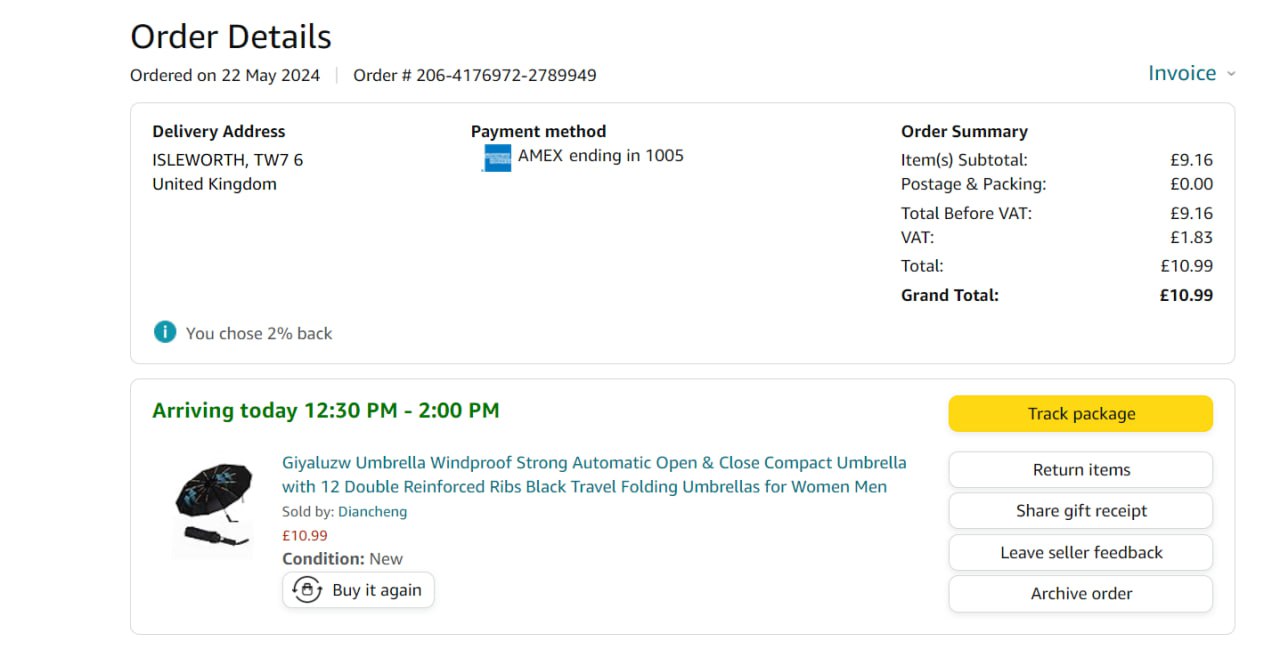Click the red £10.99 item price
The height and width of the screenshot is (650, 1280).
tap(304, 535)
